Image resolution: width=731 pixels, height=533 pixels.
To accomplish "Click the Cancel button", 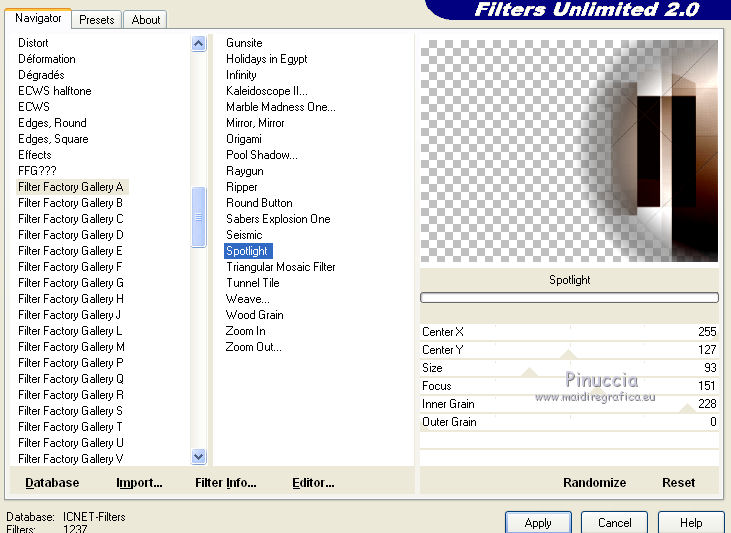I will 614,523.
